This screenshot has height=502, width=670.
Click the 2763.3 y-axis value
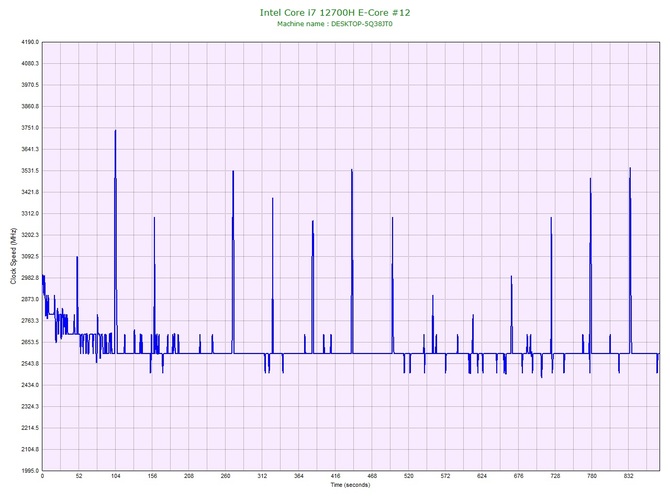point(30,321)
